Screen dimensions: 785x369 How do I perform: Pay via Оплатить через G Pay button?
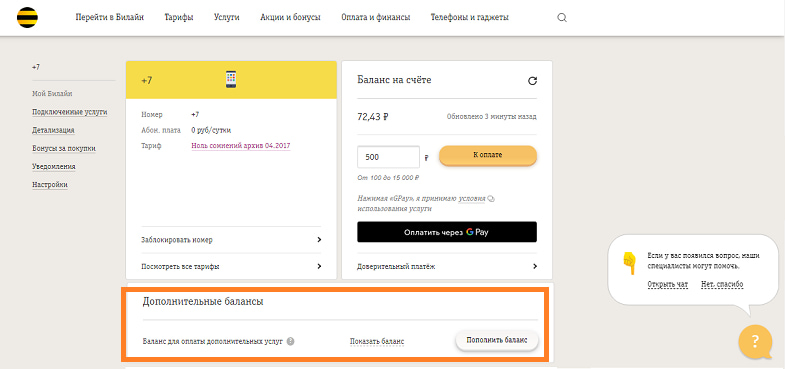447,232
